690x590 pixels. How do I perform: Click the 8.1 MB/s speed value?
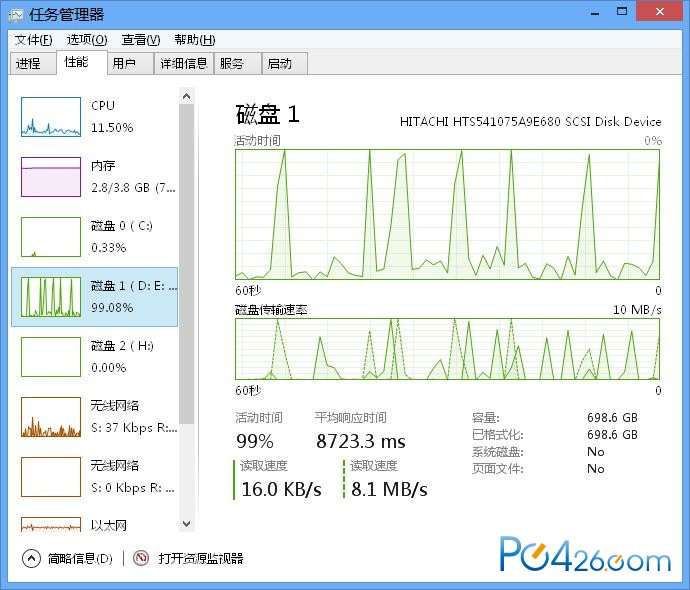pos(389,489)
